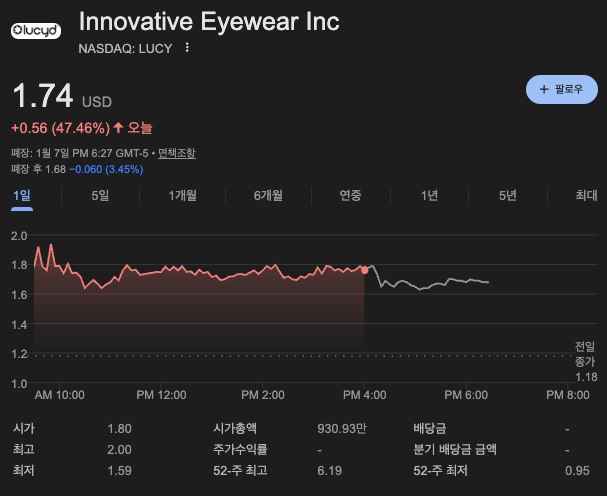607x496 pixels.
Task: Click the PM 12:00 axis label
Action: (x=161, y=395)
